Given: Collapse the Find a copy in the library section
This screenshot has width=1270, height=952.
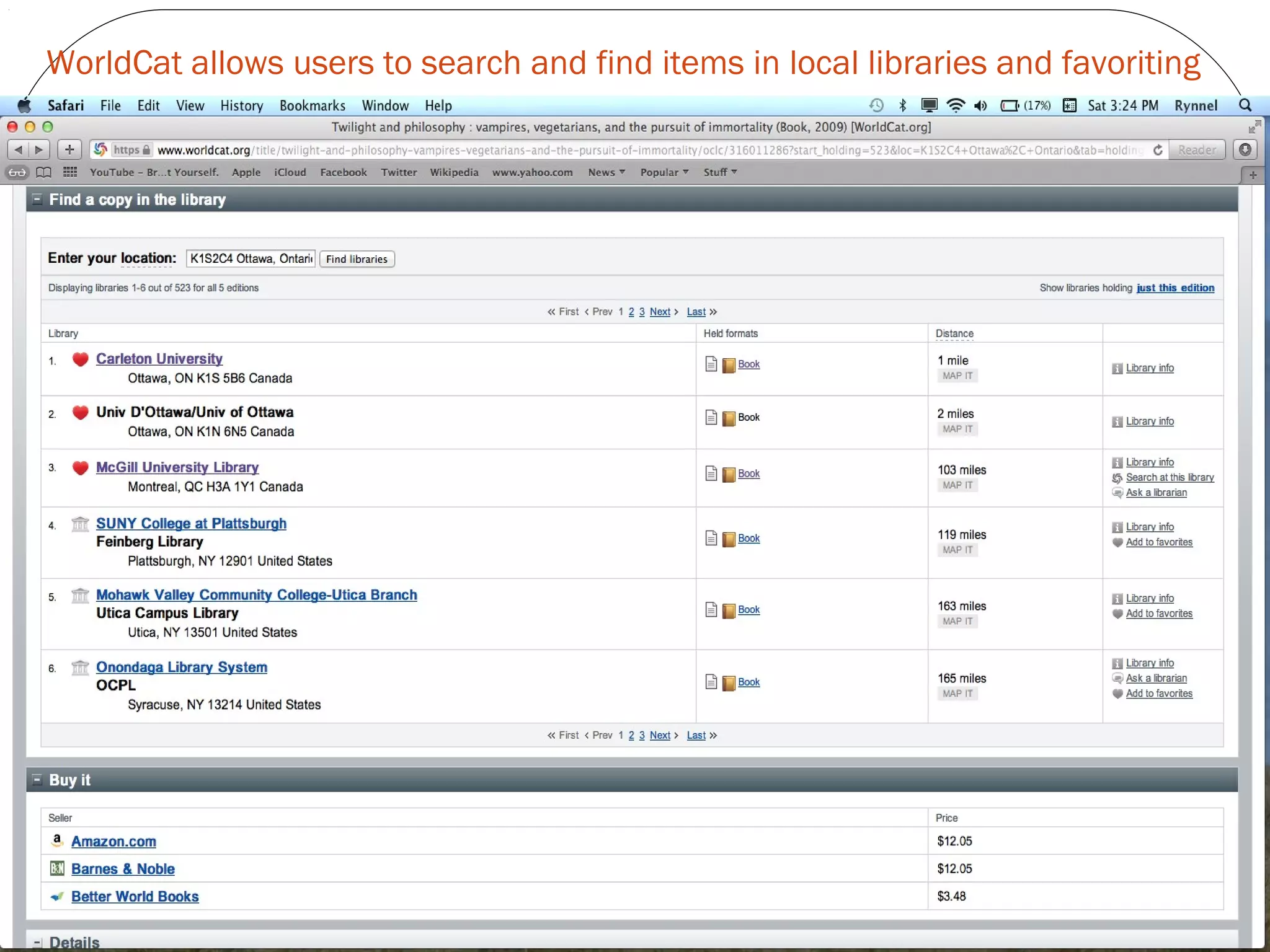Looking at the screenshot, I should pyautogui.click(x=37, y=199).
